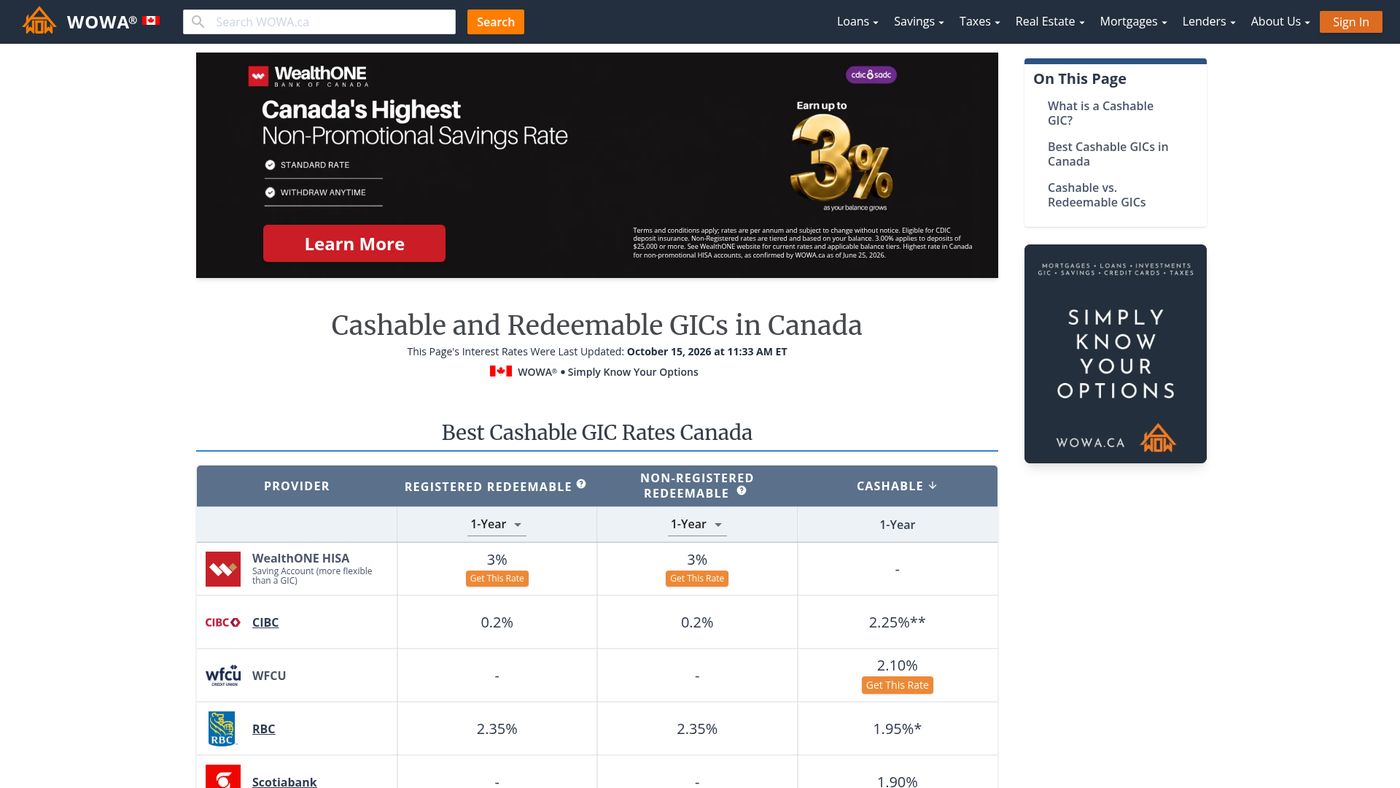Click the WealthONE logo in banner ad
Viewport: 1400px width, 788px height.
tap(308, 75)
